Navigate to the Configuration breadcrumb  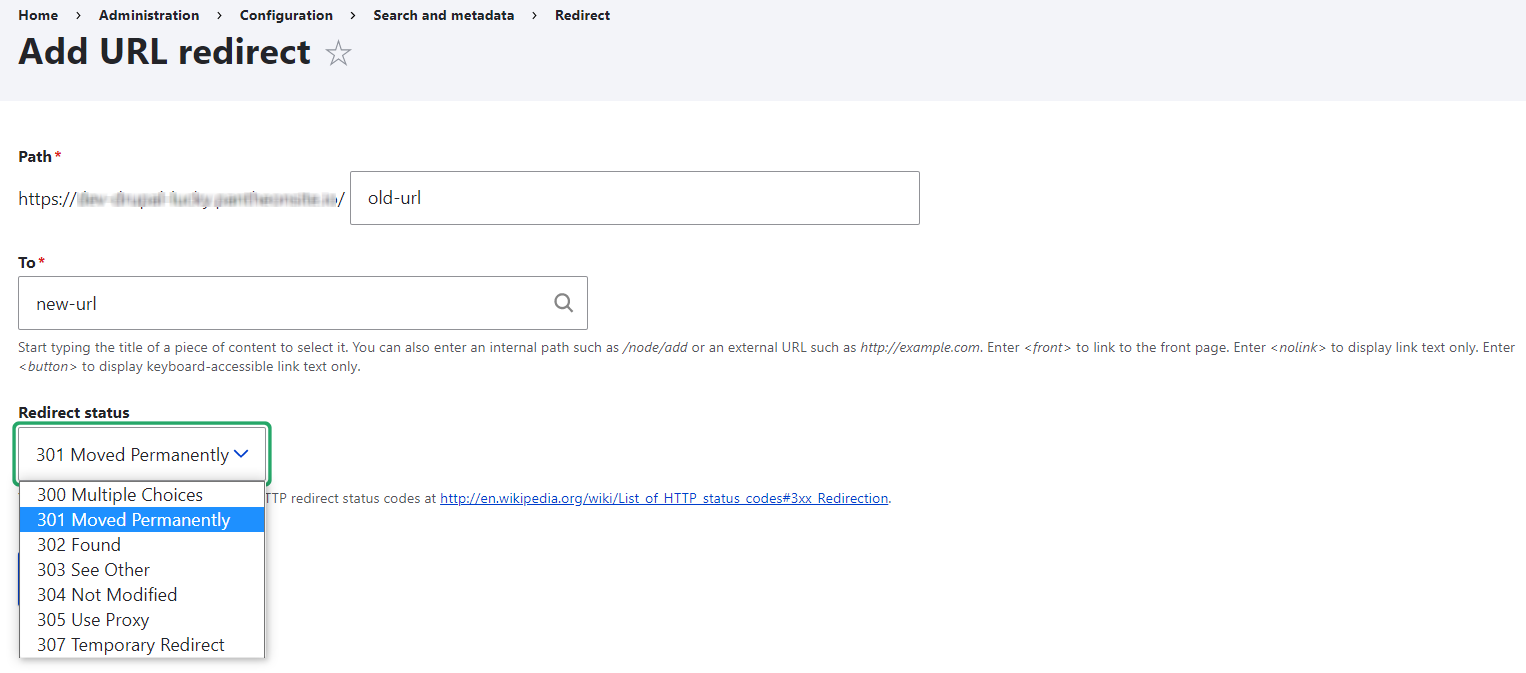coord(286,15)
